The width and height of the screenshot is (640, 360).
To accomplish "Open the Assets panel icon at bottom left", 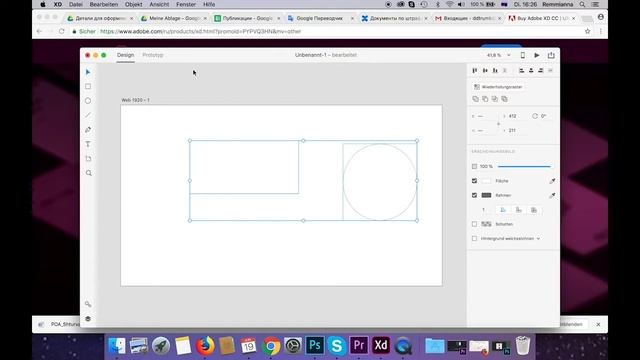I will (88, 304).
